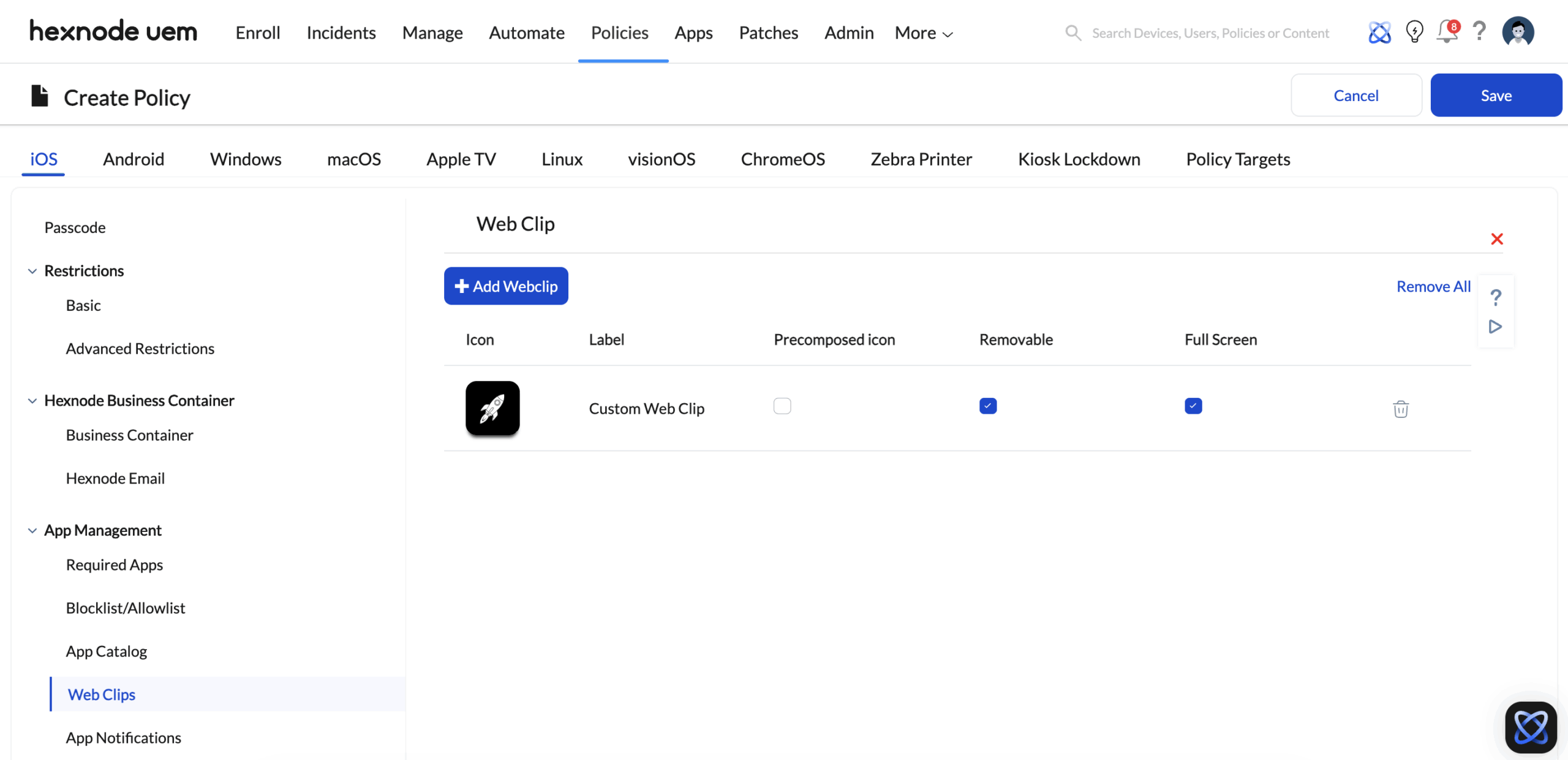Open the Hexnode Genie AI icon in header
Screen dimensions: 1568x760
tap(1379, 32)
